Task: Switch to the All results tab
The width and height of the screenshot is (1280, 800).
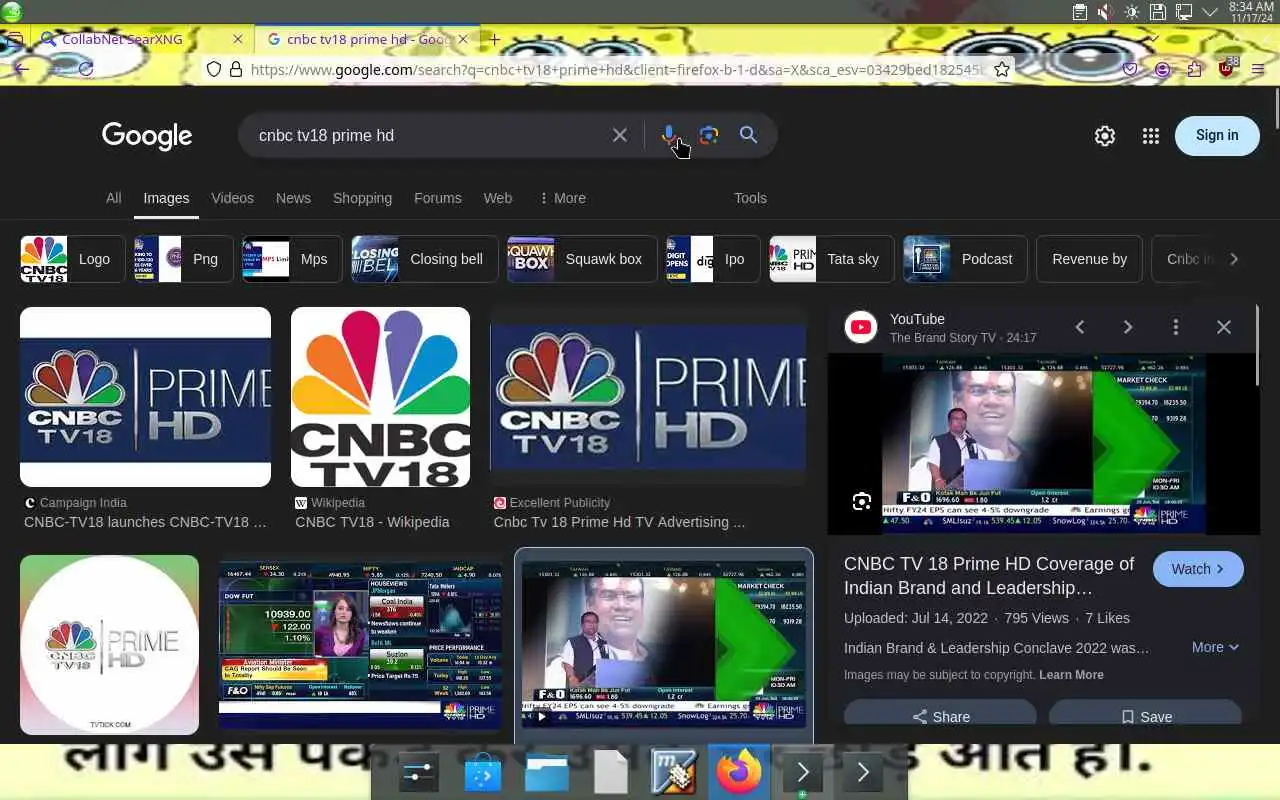Action: 114,198
